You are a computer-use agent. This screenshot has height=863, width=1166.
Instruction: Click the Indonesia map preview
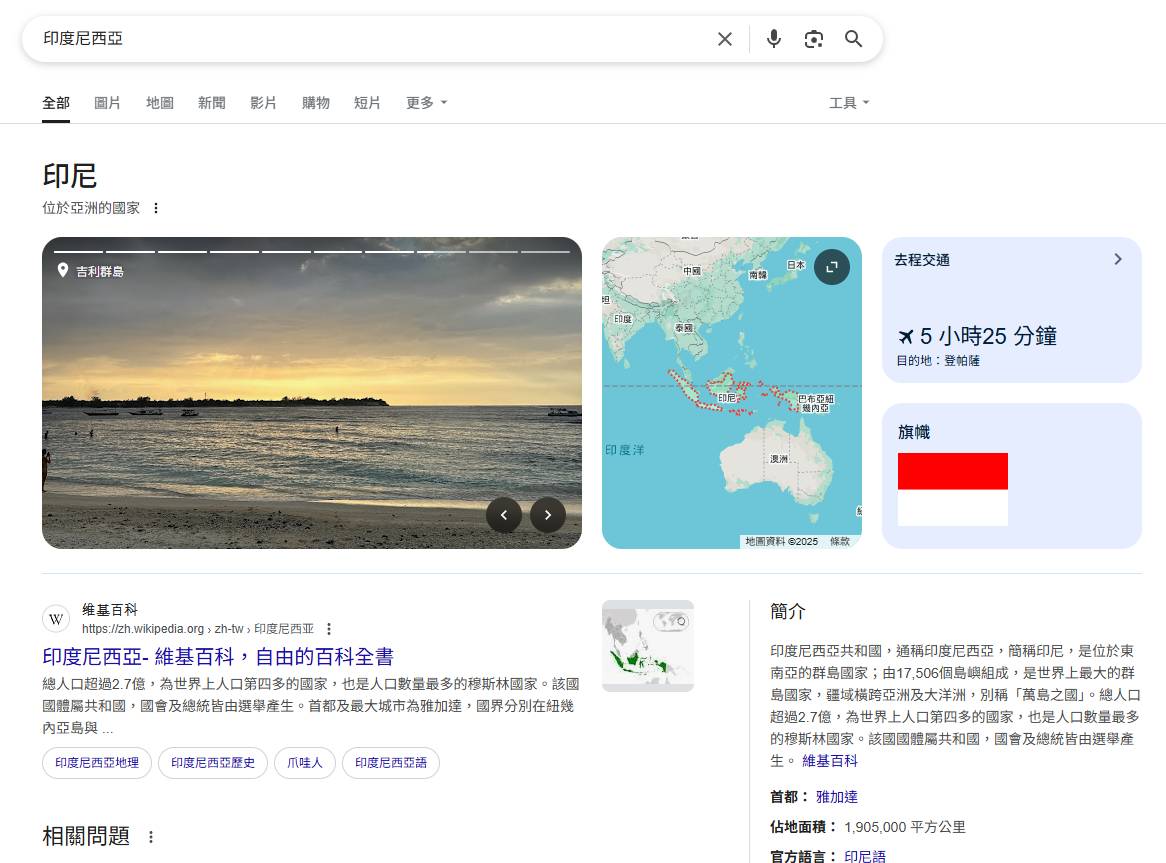tap(732, 392)
